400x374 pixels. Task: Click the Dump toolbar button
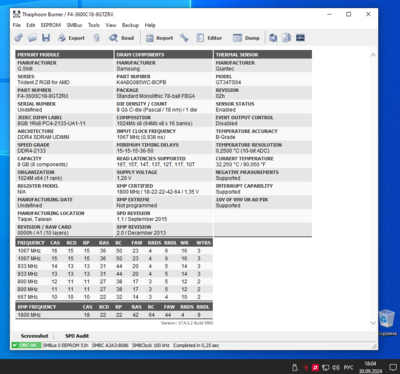tap(246, 38)
